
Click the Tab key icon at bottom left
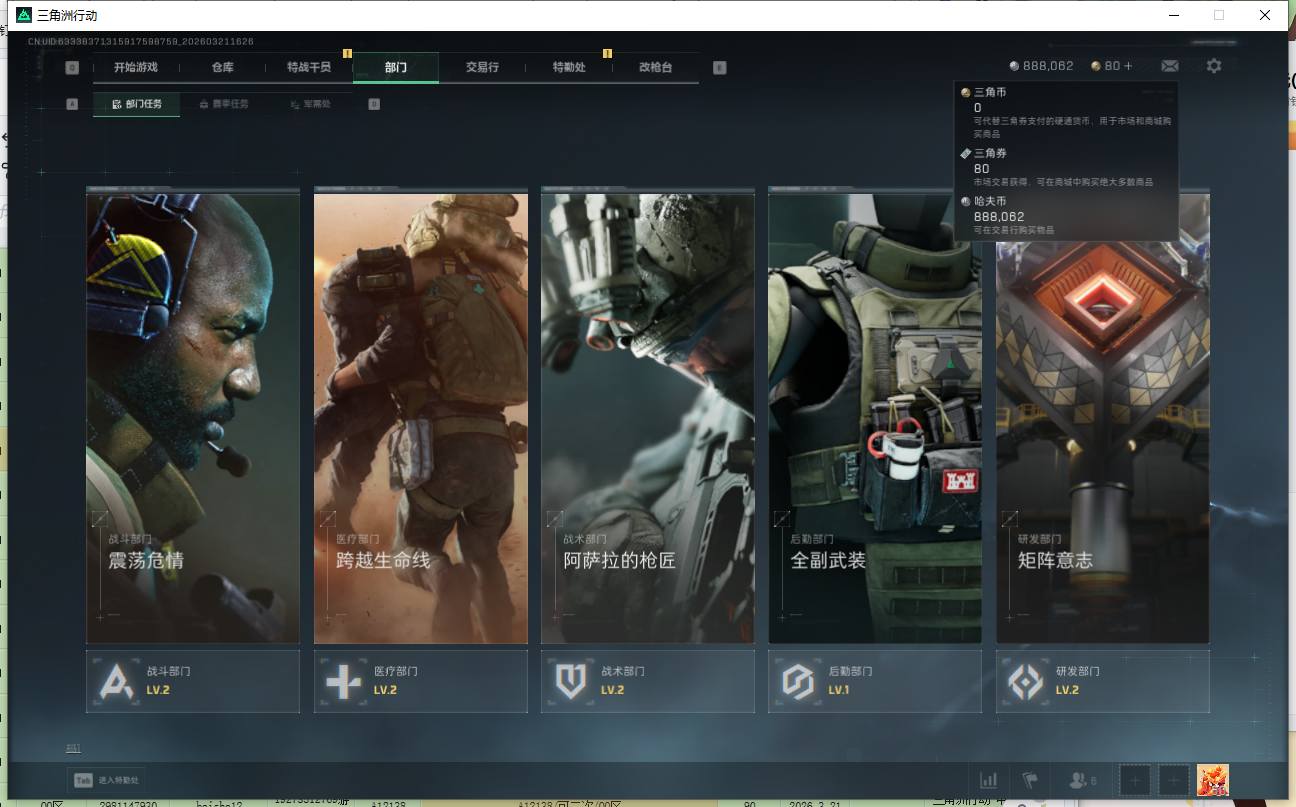point(81,780)
